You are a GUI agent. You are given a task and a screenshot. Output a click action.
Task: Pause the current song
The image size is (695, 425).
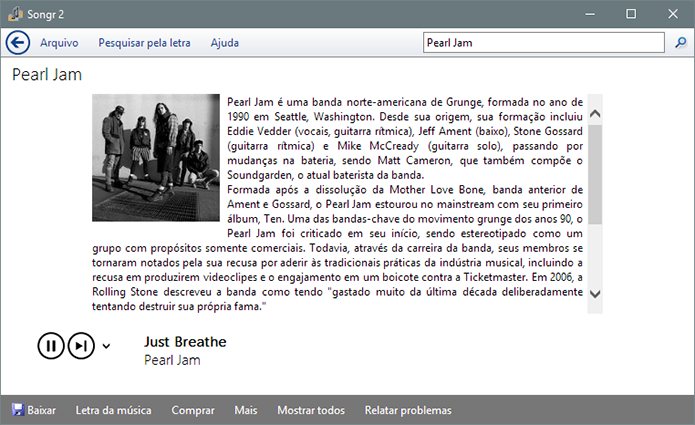point(51,346)
